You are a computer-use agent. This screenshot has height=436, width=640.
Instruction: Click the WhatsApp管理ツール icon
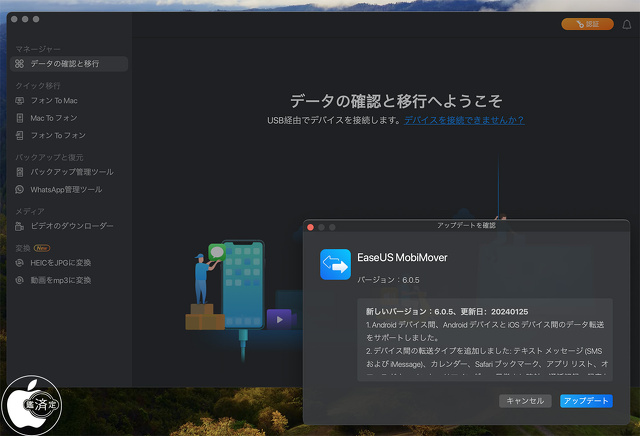point(19,189)
